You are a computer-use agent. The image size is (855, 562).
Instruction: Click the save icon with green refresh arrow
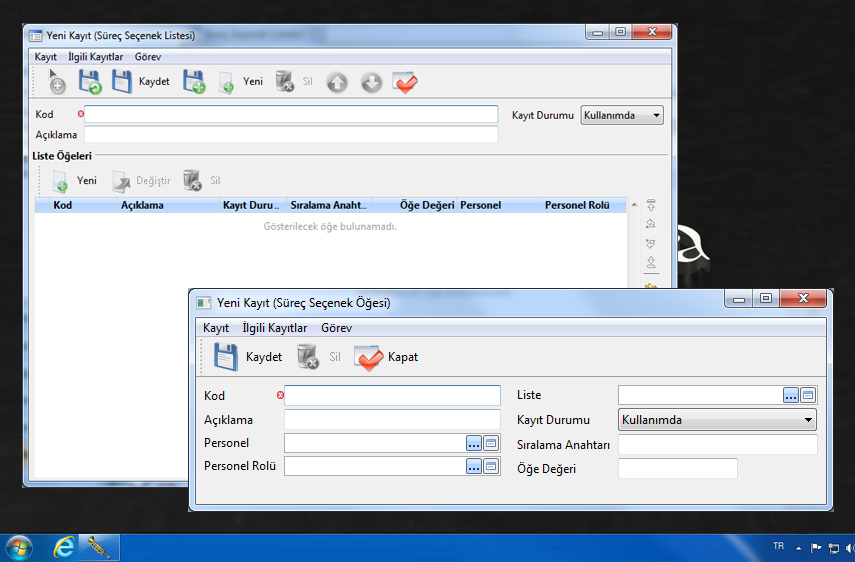point(90,82)
